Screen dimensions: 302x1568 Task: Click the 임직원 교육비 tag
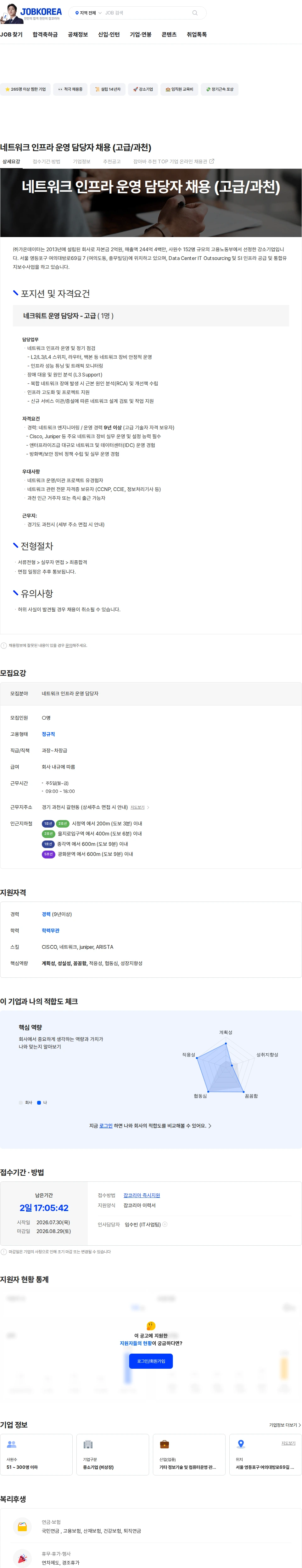pyautogui.click(x=180, y=89)
